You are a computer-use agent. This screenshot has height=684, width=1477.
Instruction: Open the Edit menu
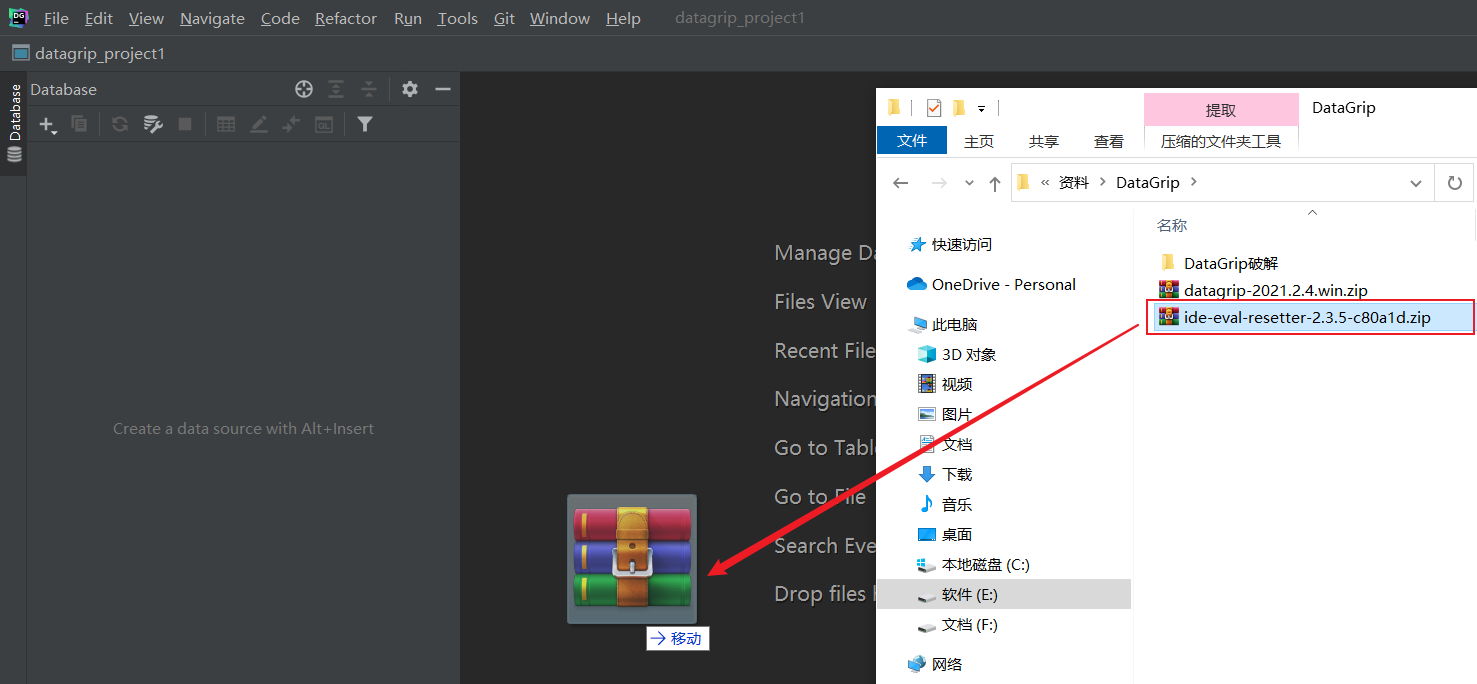(x=99, y=19)
